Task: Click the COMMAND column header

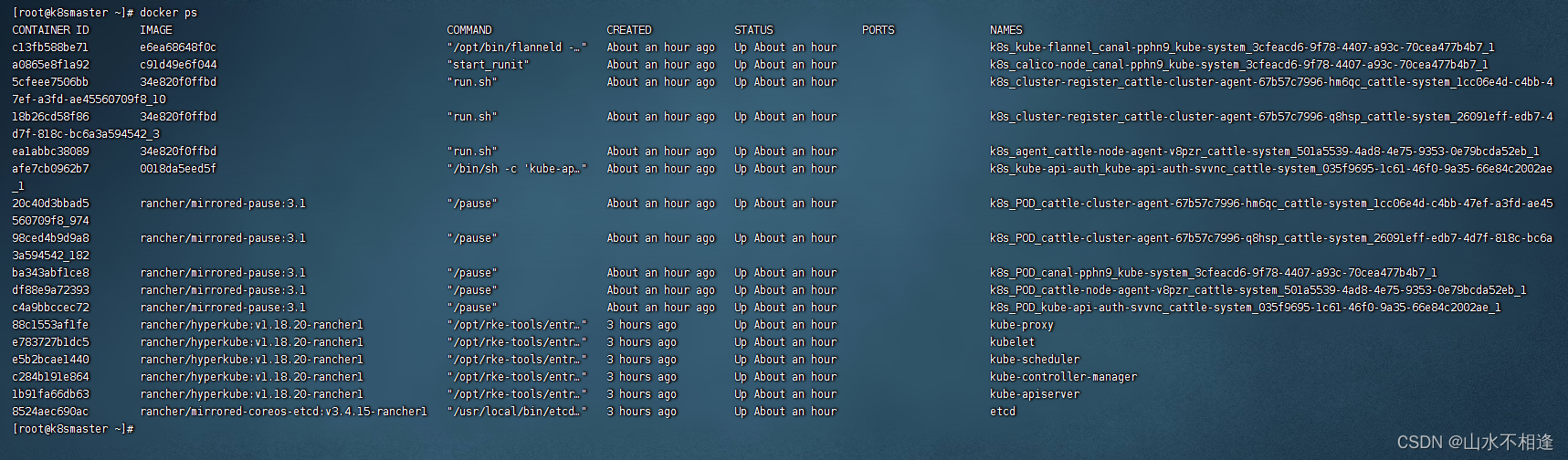Action: pos(469,30)
